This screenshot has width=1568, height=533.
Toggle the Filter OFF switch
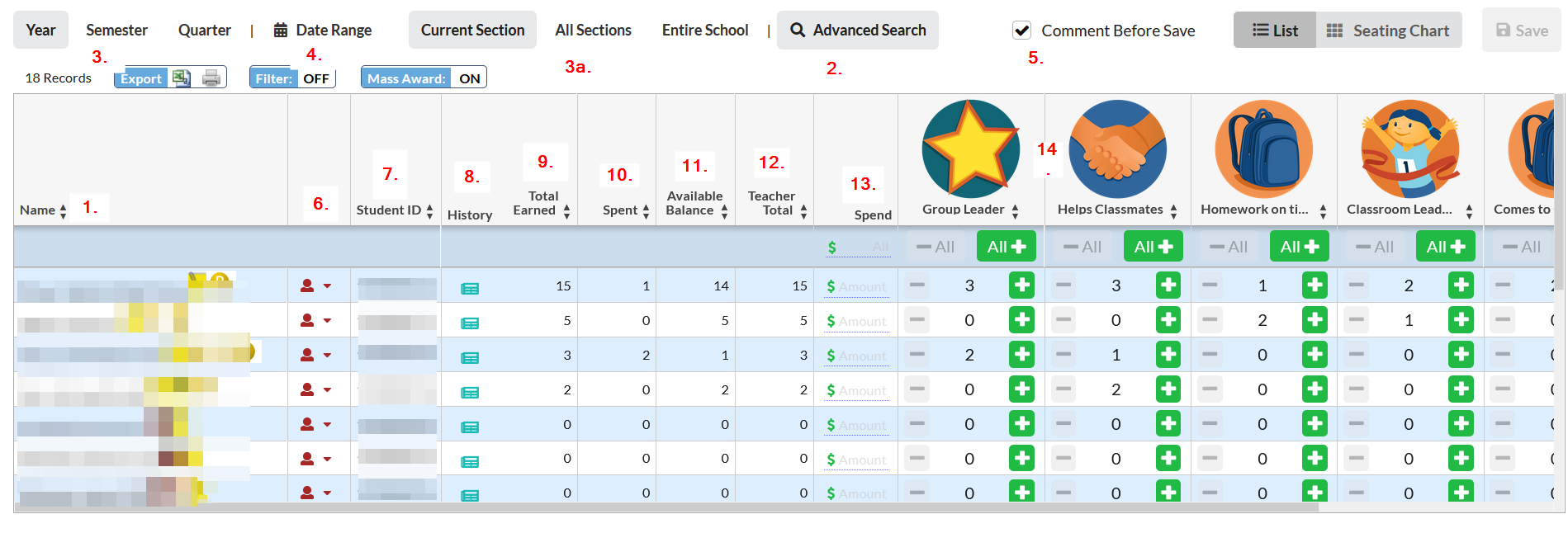pyautogui.click(x=292, y=78)
